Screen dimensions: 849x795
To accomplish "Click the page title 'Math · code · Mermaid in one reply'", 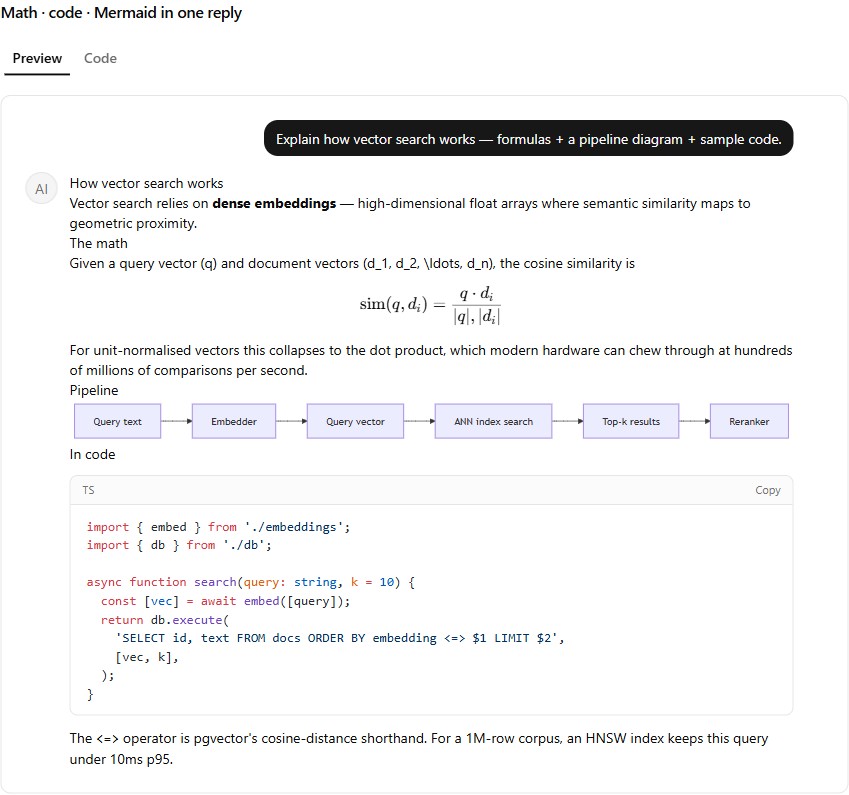I will click(x=121, y=12).
